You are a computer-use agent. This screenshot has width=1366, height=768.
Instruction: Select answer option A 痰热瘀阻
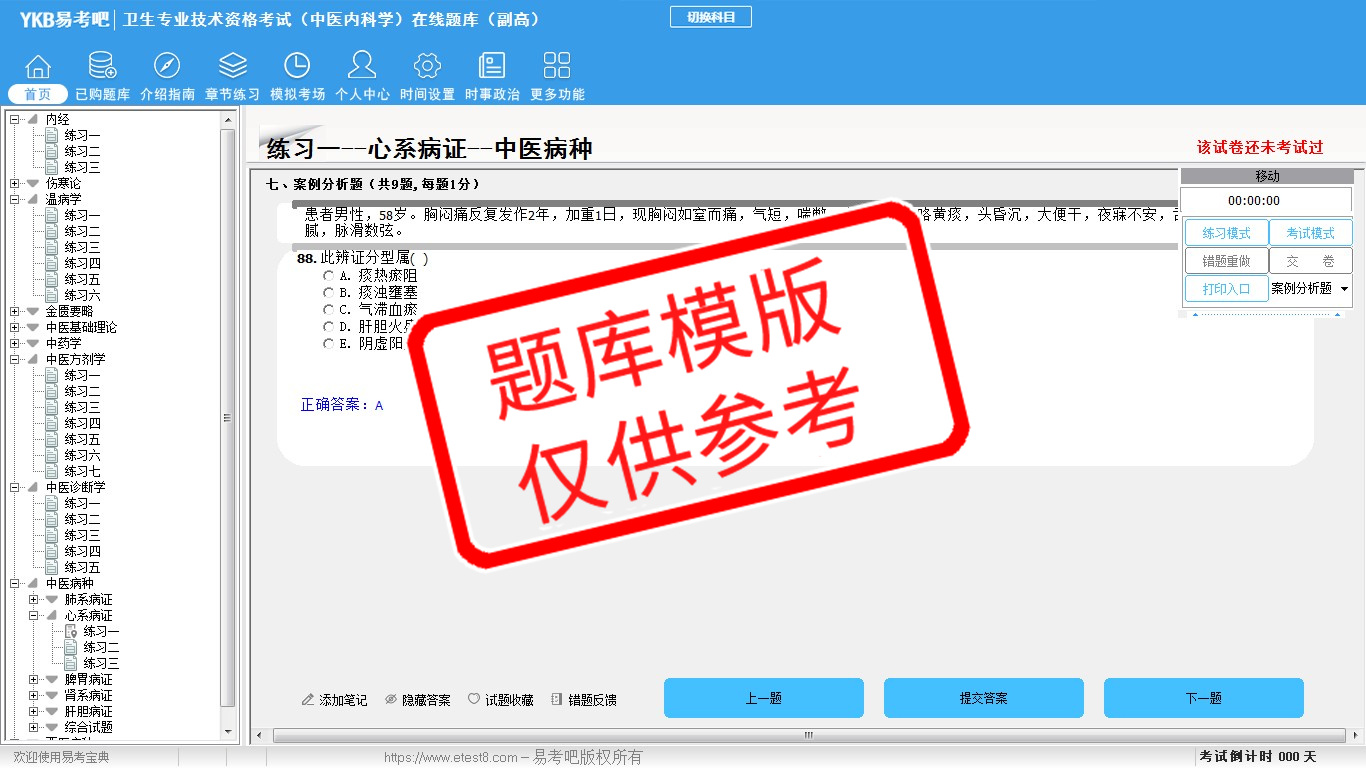tap(328, 276)
